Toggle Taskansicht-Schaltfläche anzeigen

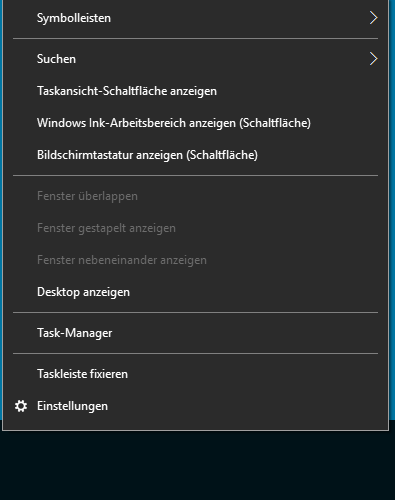click(x=195, y=91)
